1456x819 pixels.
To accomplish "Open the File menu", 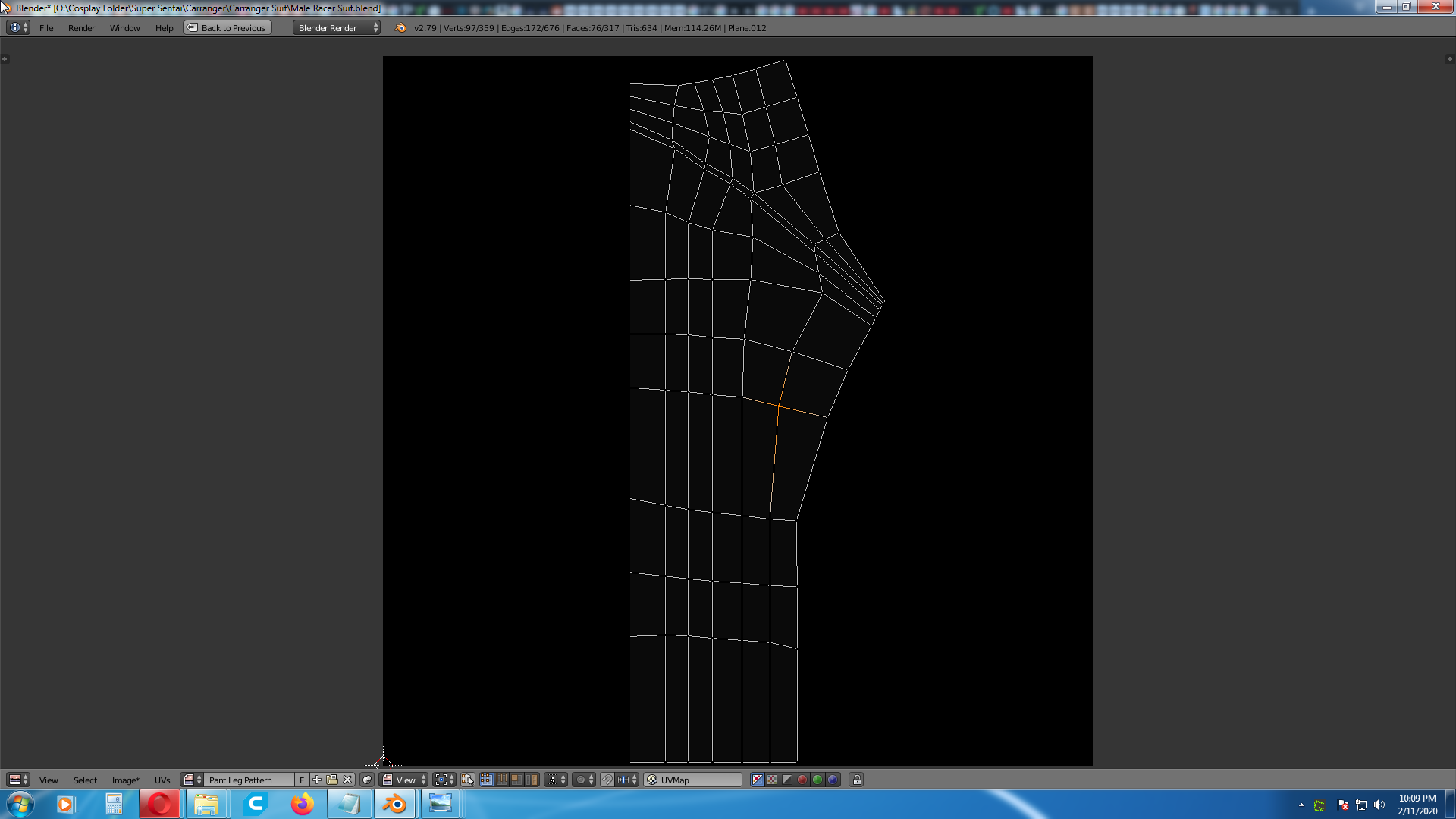I will (x=46, y=28).
